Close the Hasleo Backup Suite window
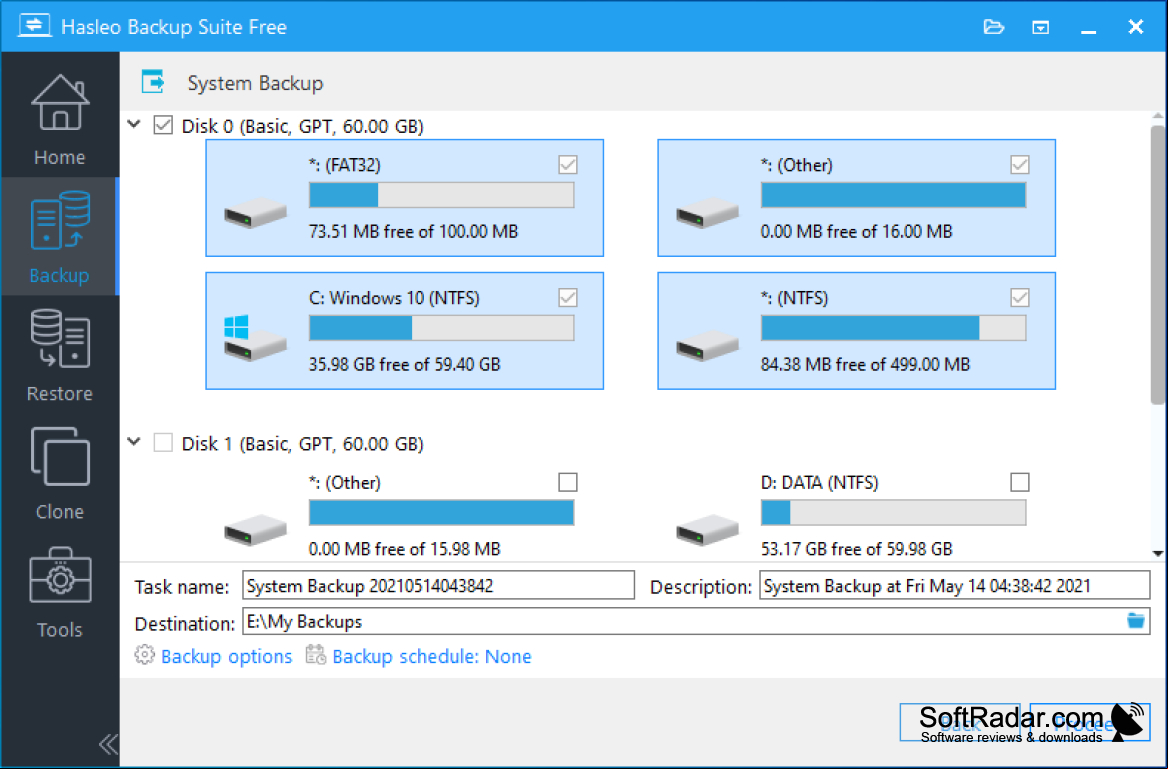 (x=1135, y=27)
